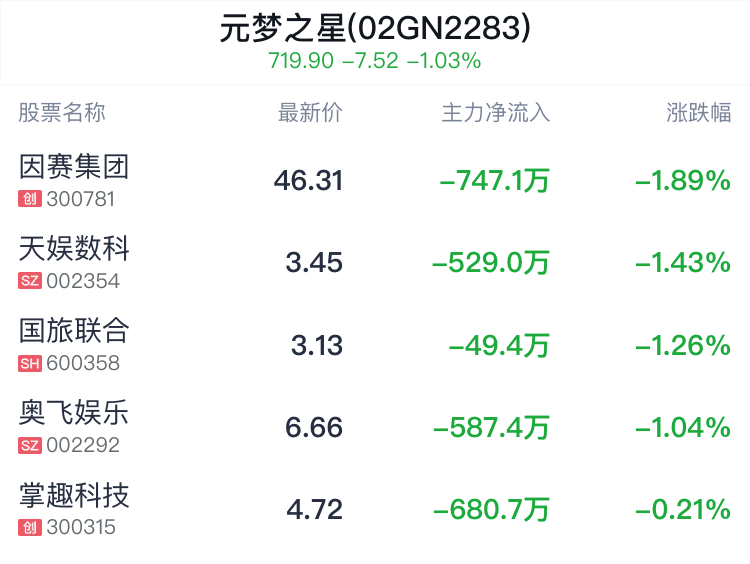Sort by 主力净流入 column header
Viewport: 750px width, 564px height.
[496, 113]
